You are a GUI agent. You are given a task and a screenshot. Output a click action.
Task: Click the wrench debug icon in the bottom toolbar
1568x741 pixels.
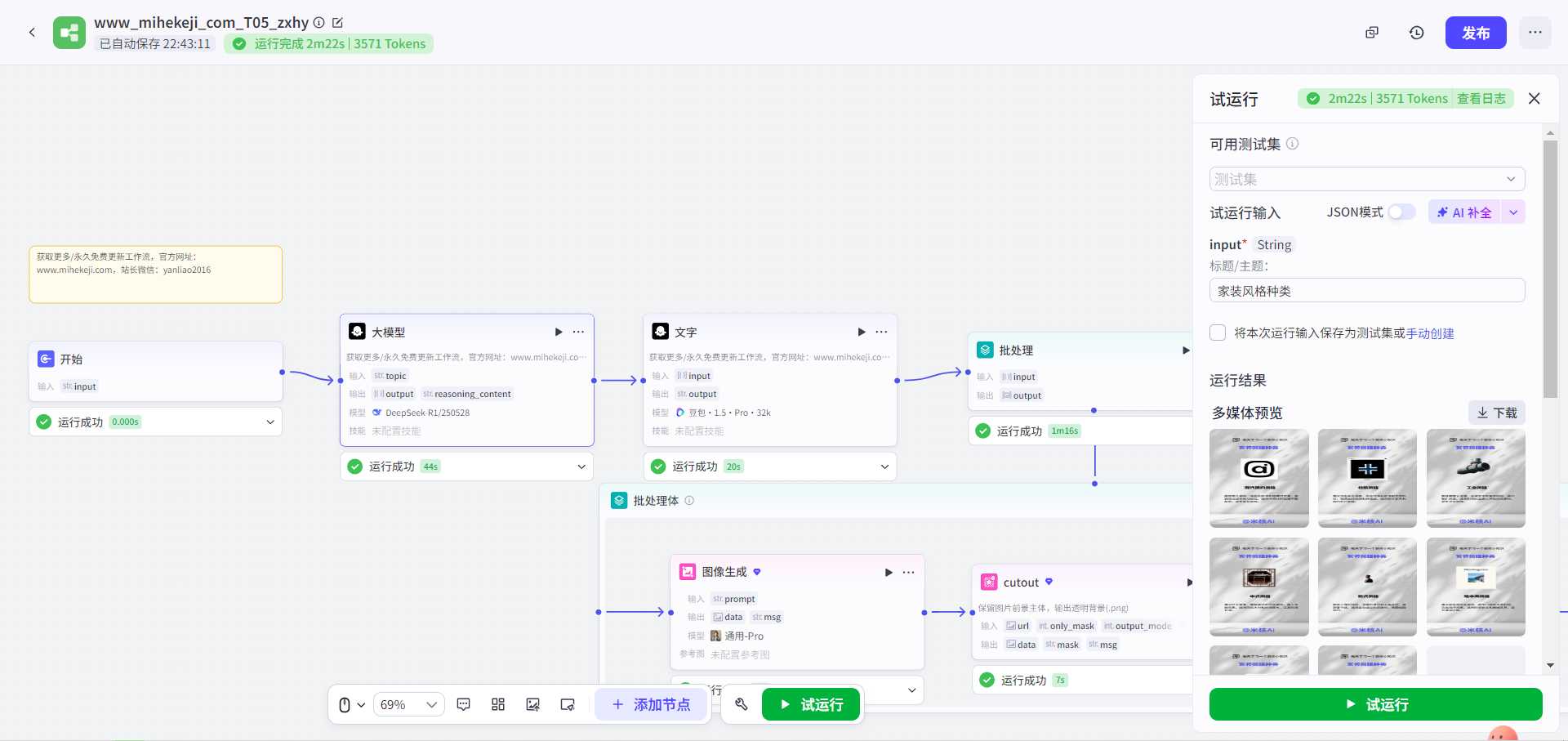pyautogui.click(x=742, y=704)
